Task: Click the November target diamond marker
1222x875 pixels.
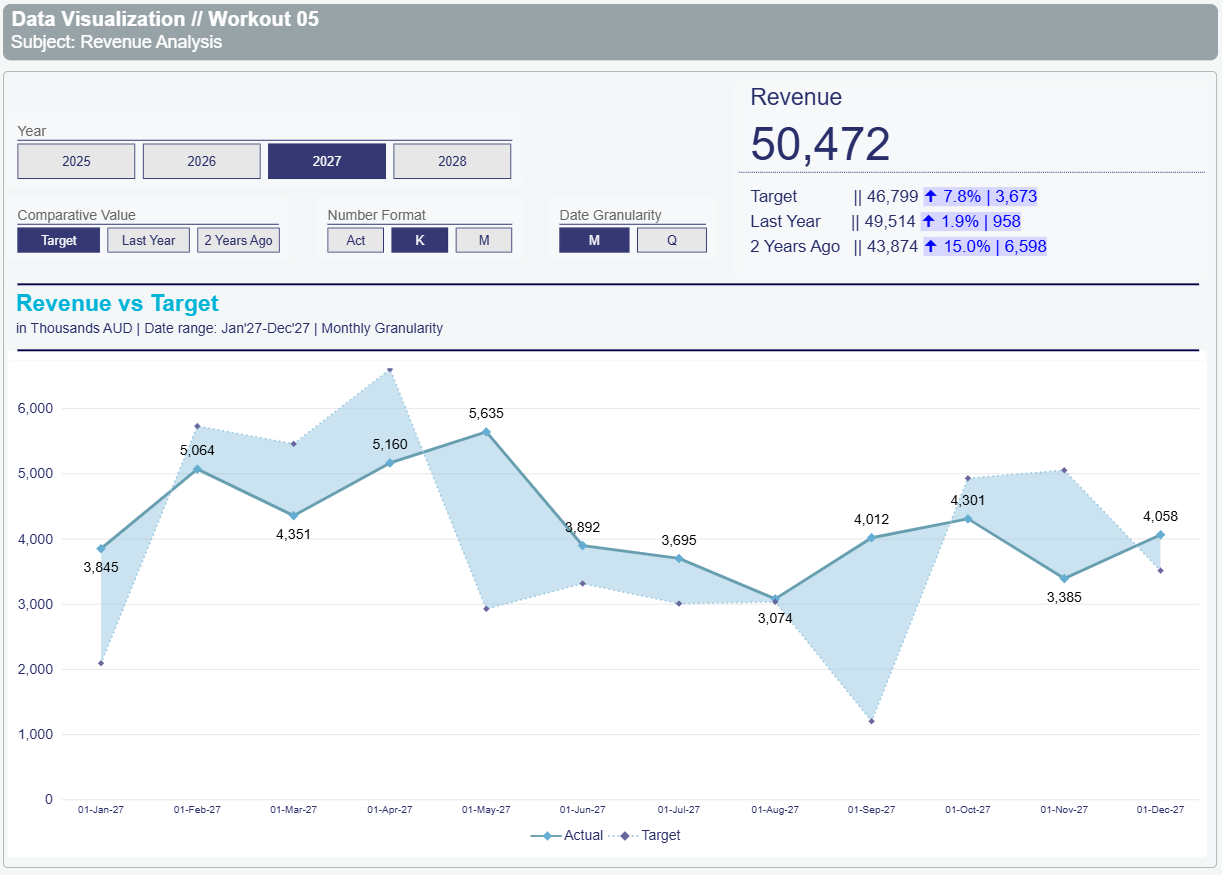Action: pos(1064,470)
